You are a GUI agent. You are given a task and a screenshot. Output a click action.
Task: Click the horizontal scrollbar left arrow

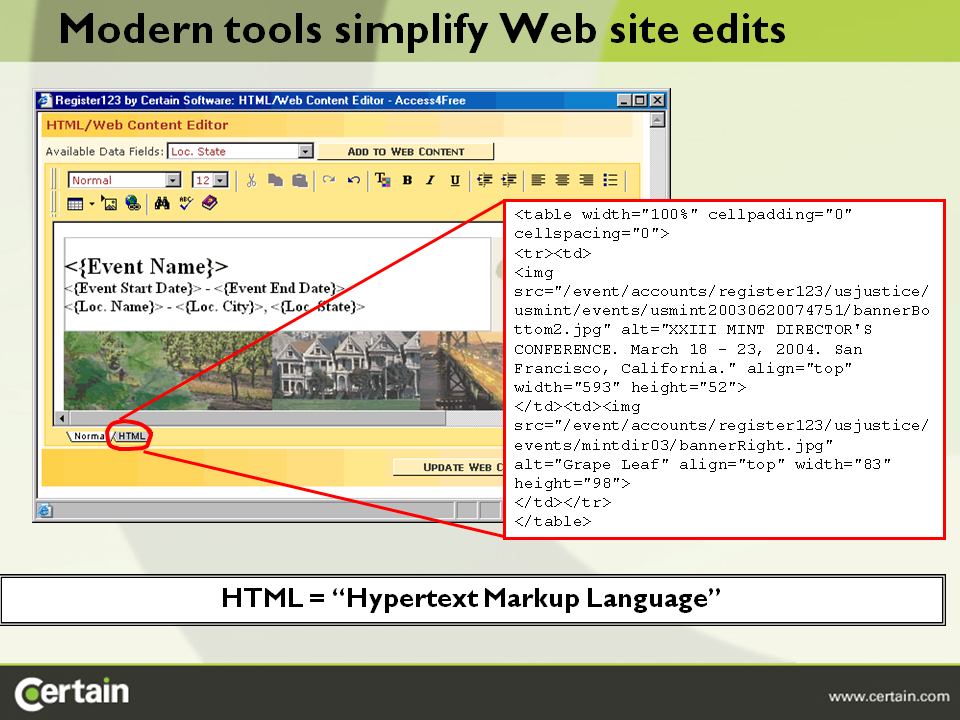click(61, 418)
